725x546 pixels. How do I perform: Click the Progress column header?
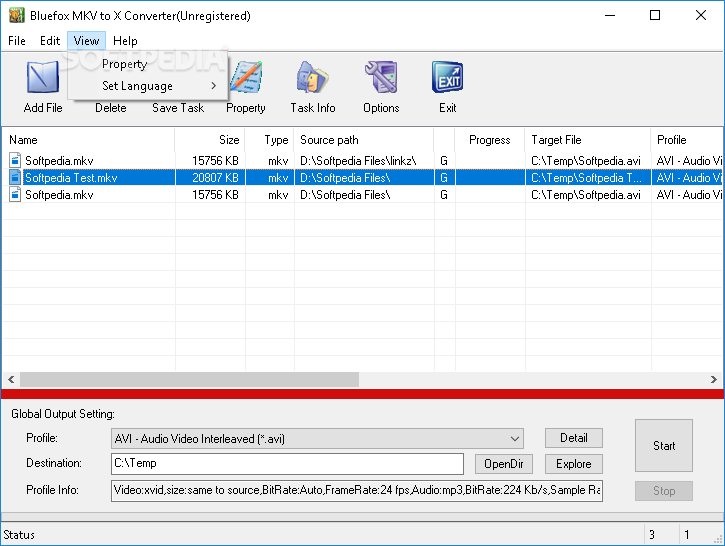(x=490, y=140)
